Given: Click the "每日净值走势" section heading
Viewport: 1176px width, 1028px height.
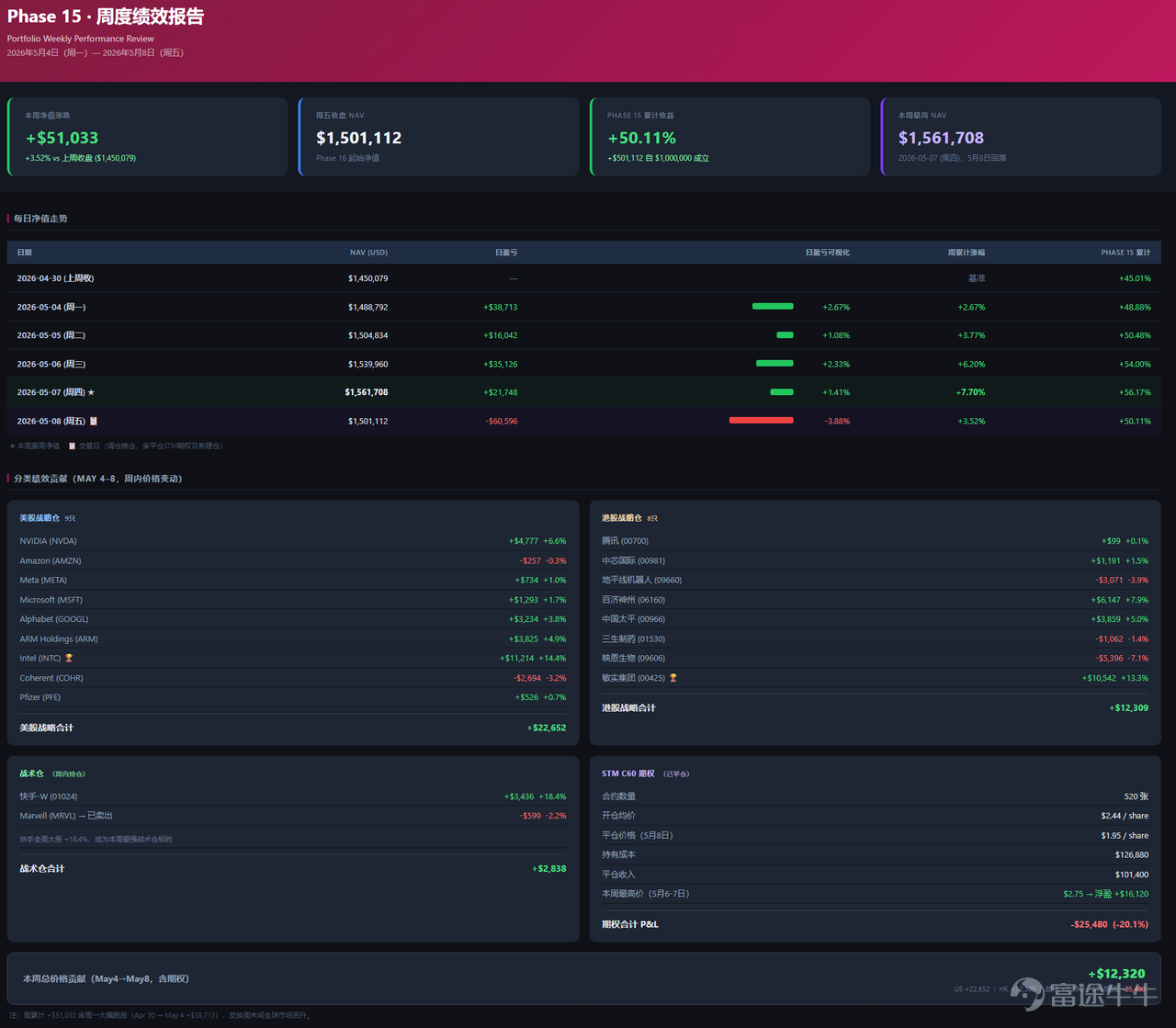Looking at the screenshot, I should coord(40,219).
